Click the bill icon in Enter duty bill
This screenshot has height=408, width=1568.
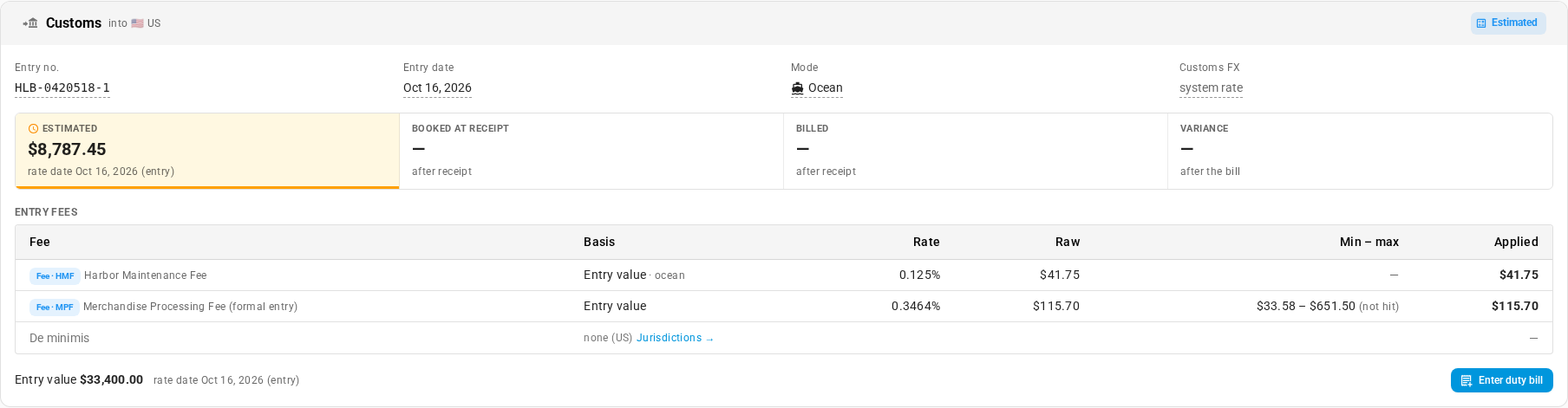click(1467, 380)
